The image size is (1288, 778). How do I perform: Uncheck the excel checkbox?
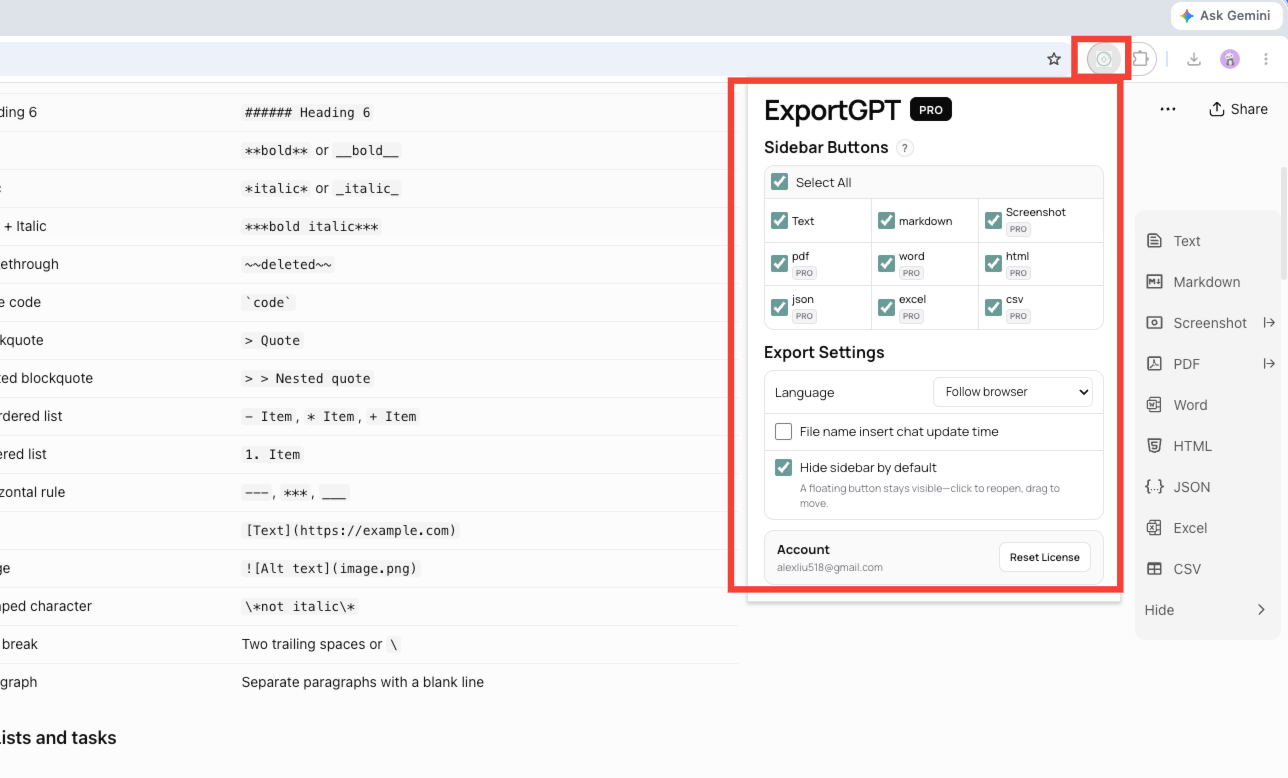point(887,307)
